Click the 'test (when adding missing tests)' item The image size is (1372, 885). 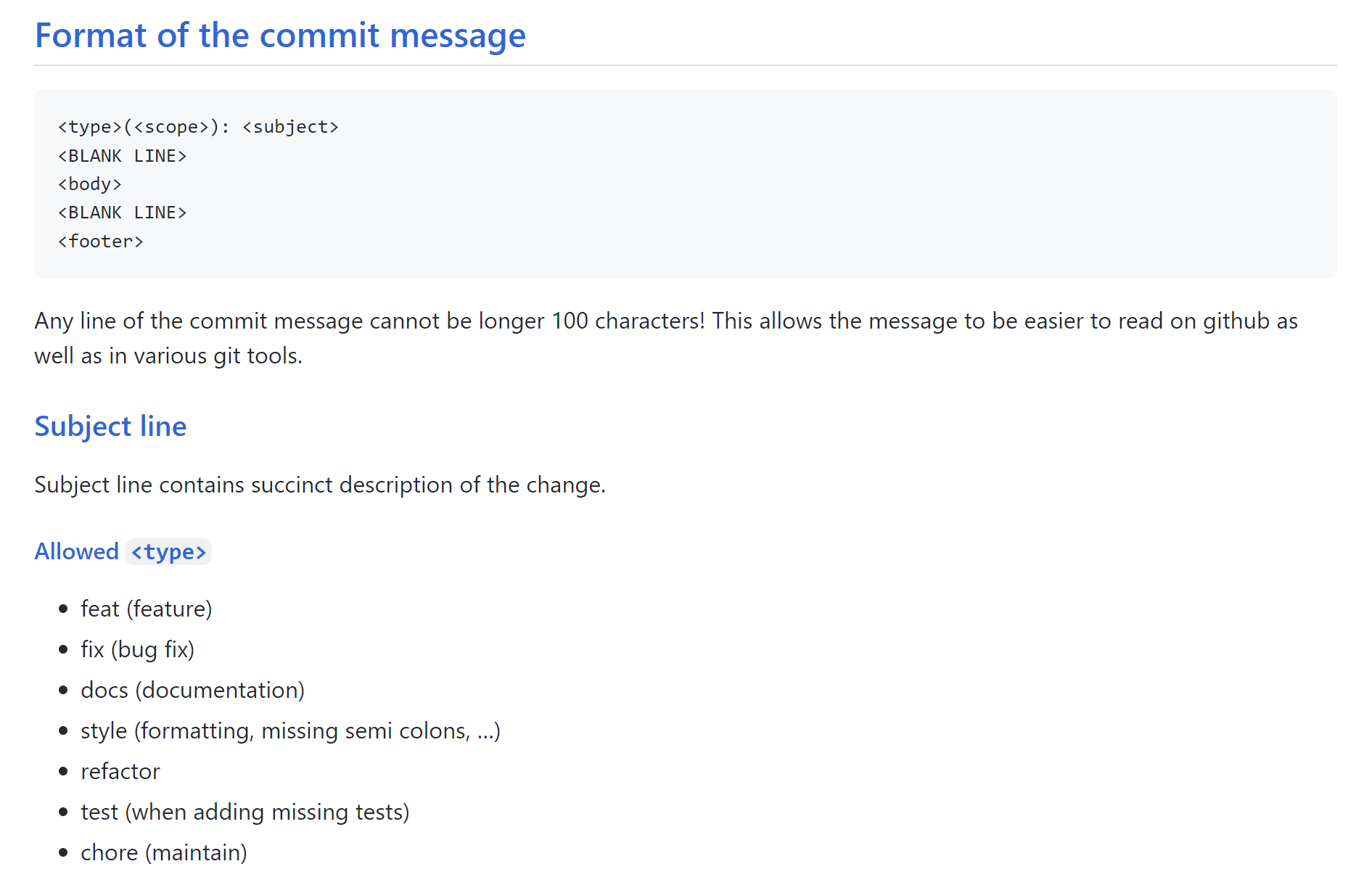coord(245,812)
